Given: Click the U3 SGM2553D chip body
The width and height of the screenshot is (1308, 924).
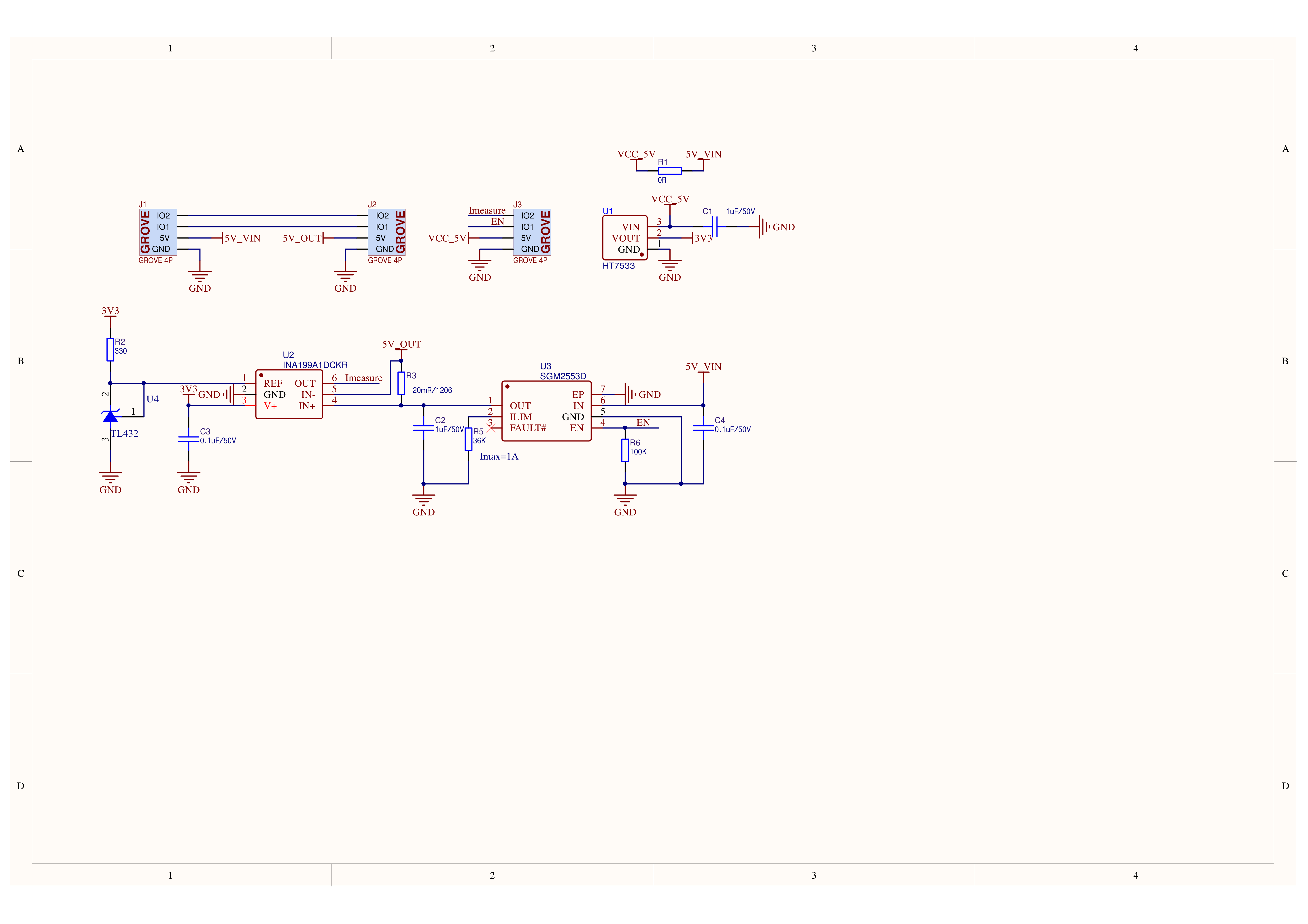Looking at the screenshot, I should tap(546, 411).
